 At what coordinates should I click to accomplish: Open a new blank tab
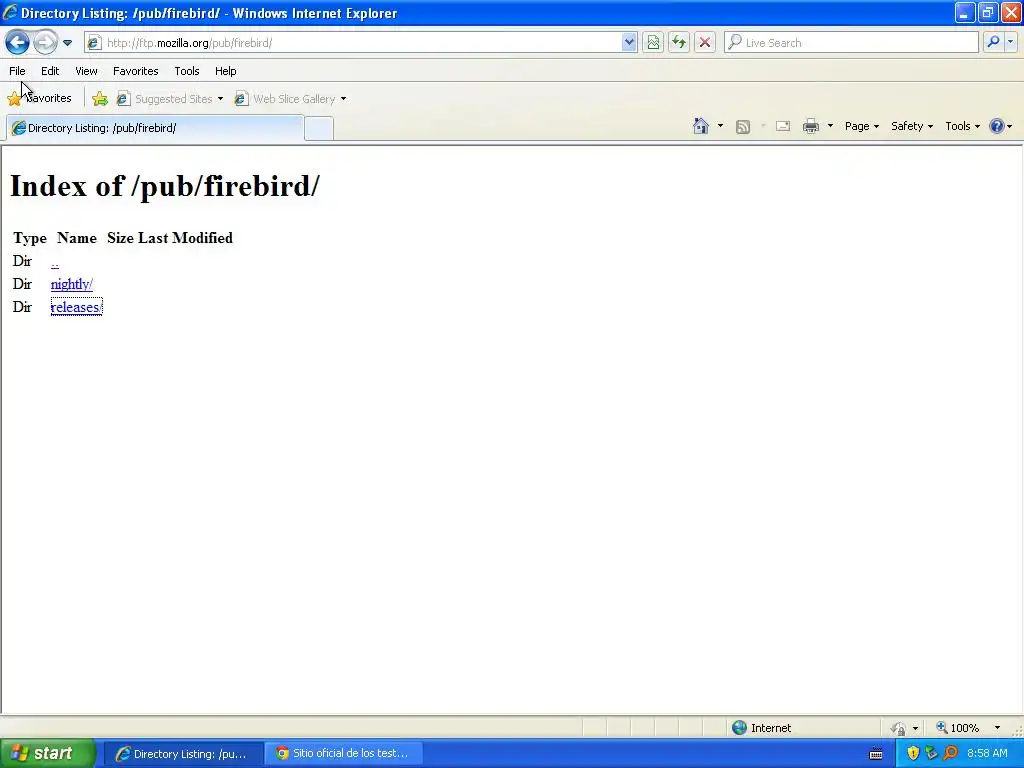click(x=319, y=128)
